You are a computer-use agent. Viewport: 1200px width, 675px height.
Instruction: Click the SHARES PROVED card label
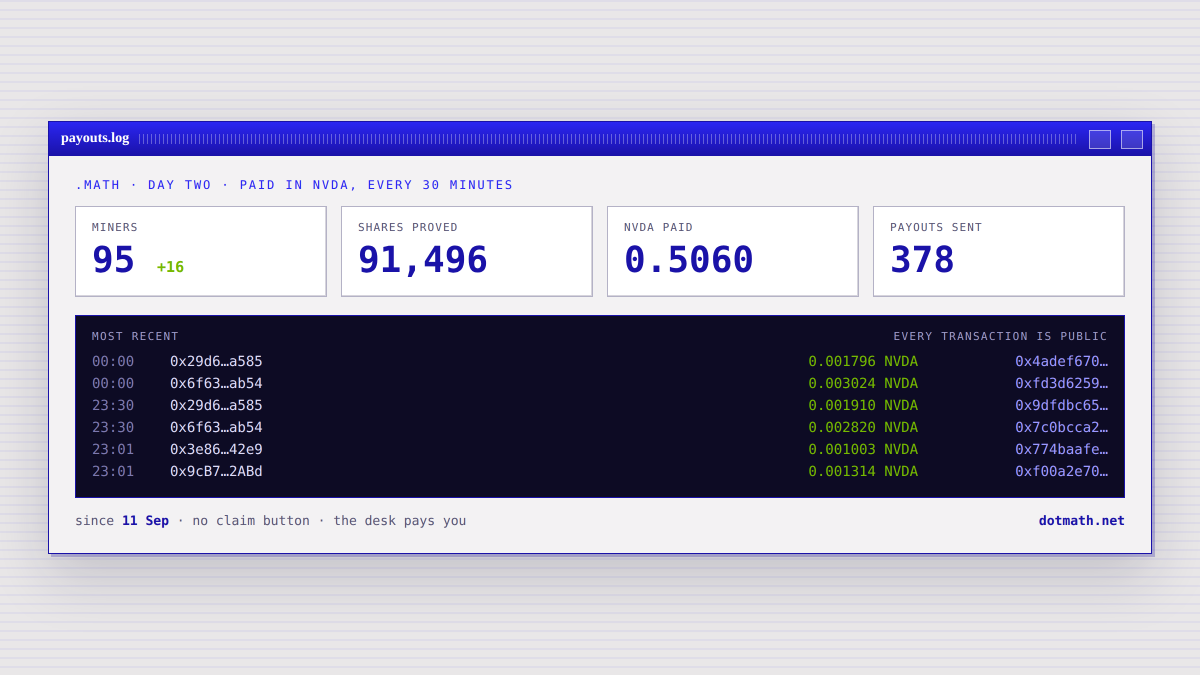tap(408, 227)
